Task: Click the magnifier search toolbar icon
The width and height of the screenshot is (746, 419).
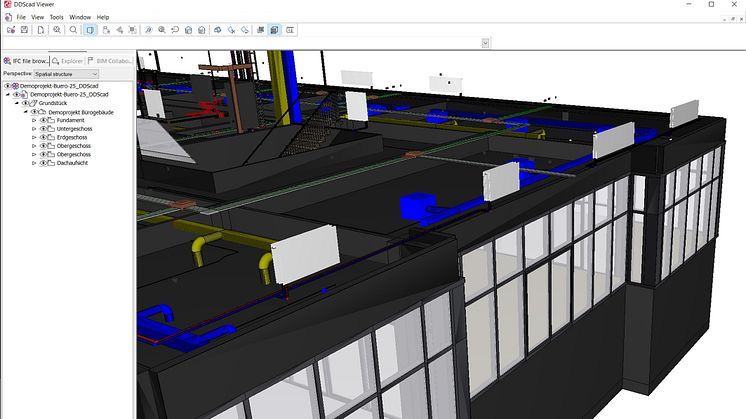Action: click(x=73, y=30)
